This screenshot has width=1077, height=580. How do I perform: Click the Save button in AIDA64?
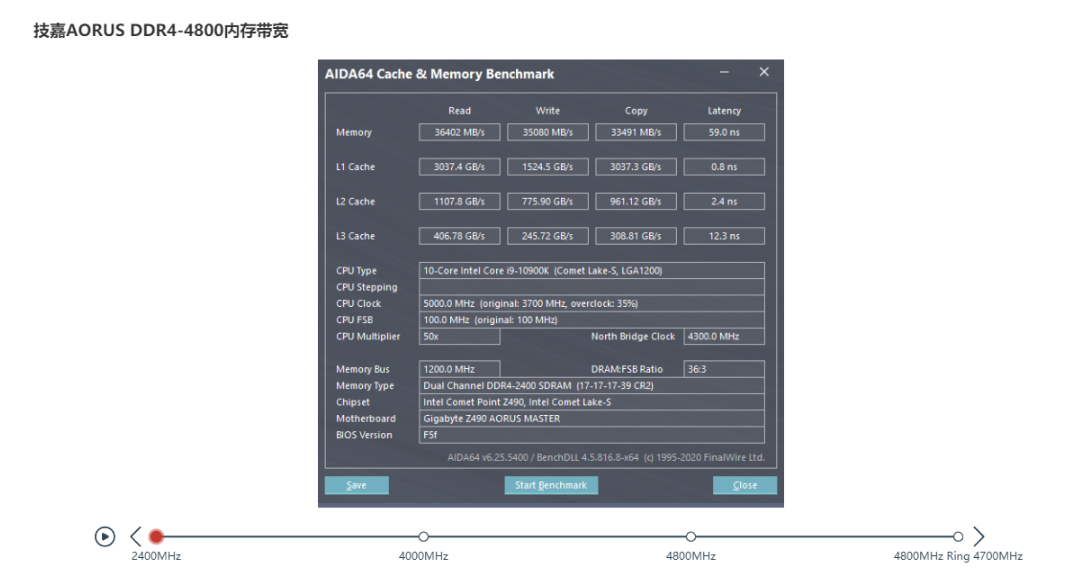(356, 485)
